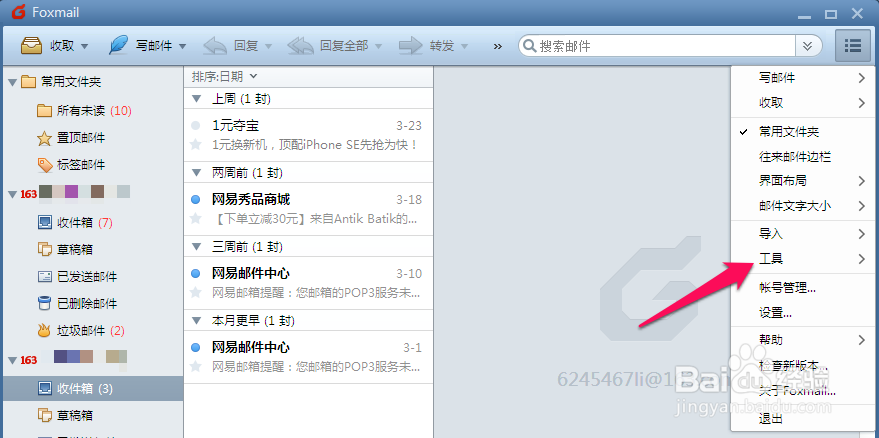Toggle unread dot on 3-10 网易邮件中心 email
Viewport: 879px width, 438px height.
[x=196, y=273]
